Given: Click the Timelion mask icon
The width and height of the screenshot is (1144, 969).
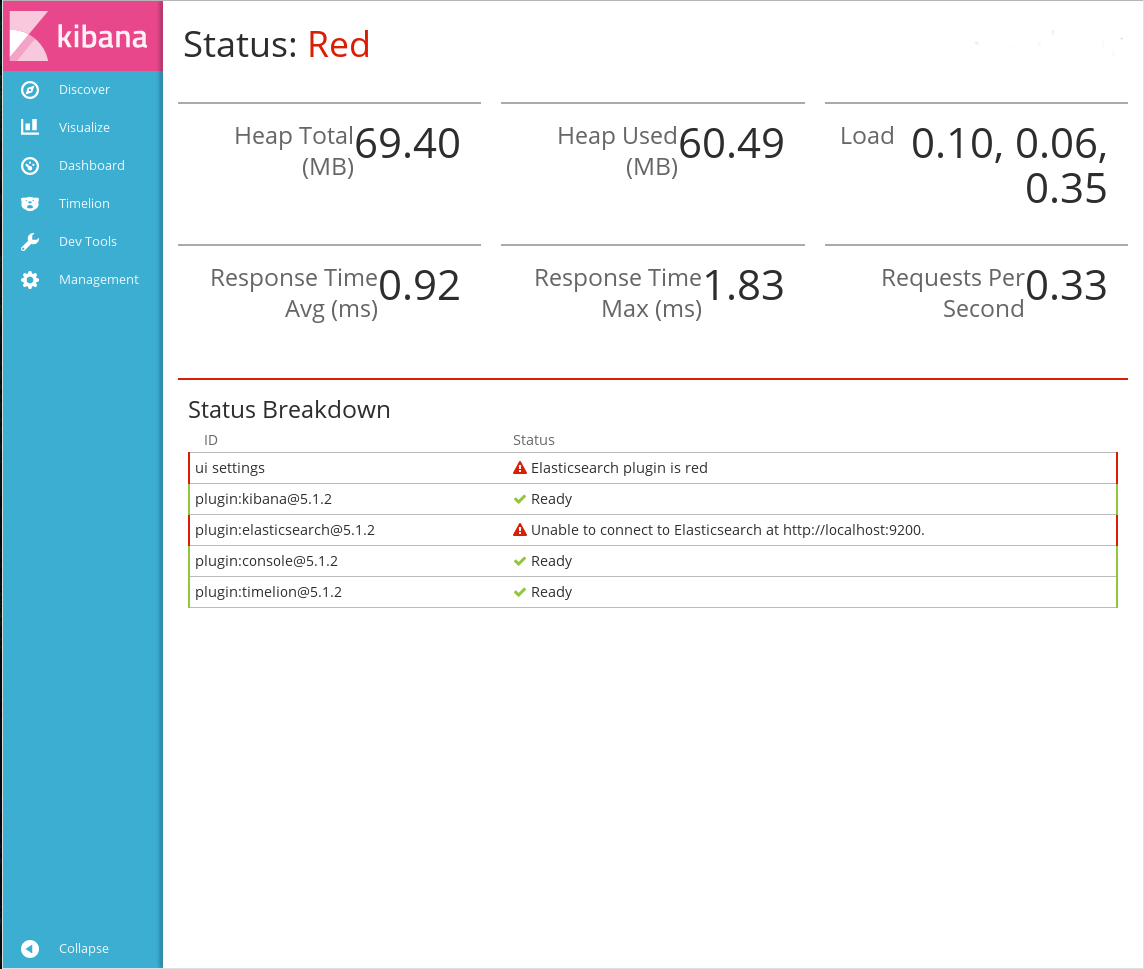Looking at the screenshot, I should 30,204.
